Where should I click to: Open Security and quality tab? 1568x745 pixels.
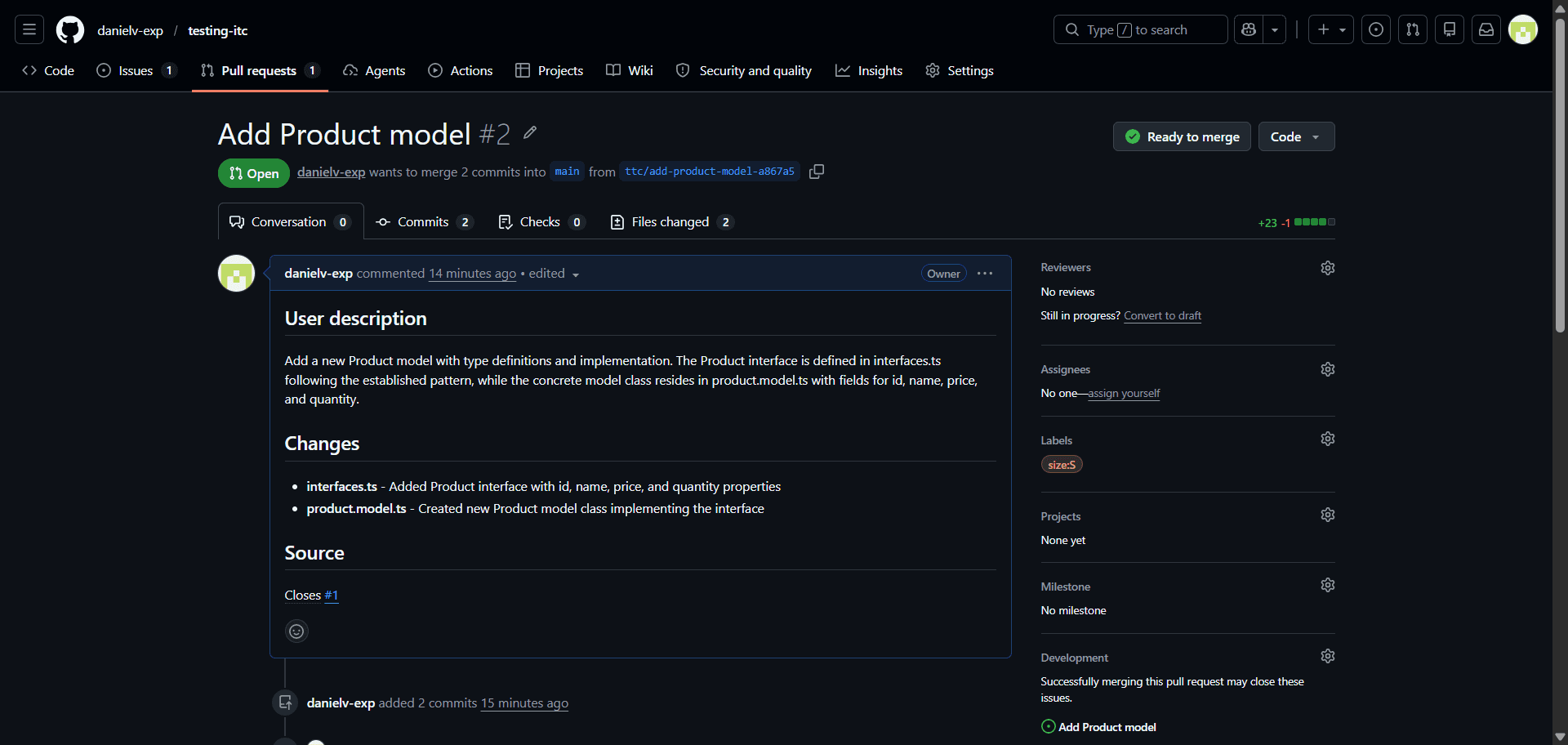744,71
